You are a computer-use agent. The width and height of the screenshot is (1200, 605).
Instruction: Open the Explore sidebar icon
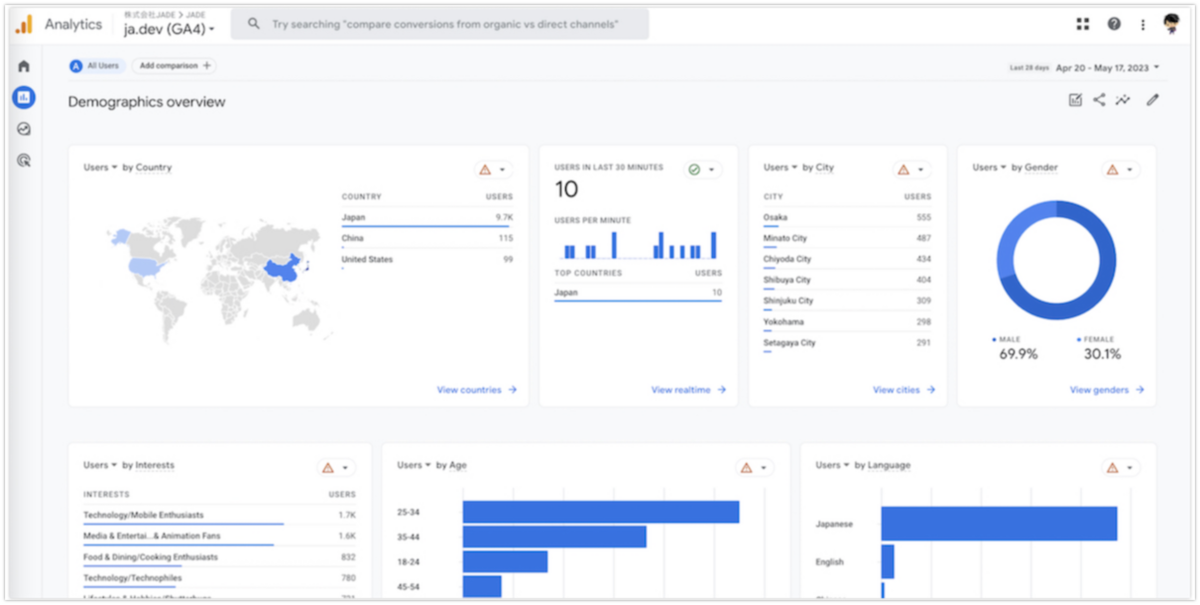pyautogui.click(x=24, y=129)
